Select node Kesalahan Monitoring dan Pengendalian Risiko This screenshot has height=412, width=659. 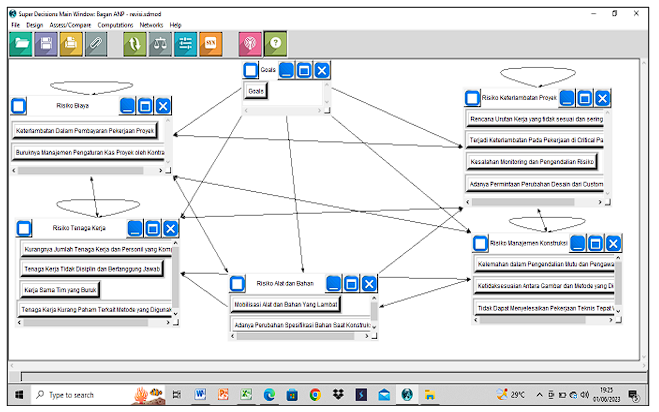[532, 162]
